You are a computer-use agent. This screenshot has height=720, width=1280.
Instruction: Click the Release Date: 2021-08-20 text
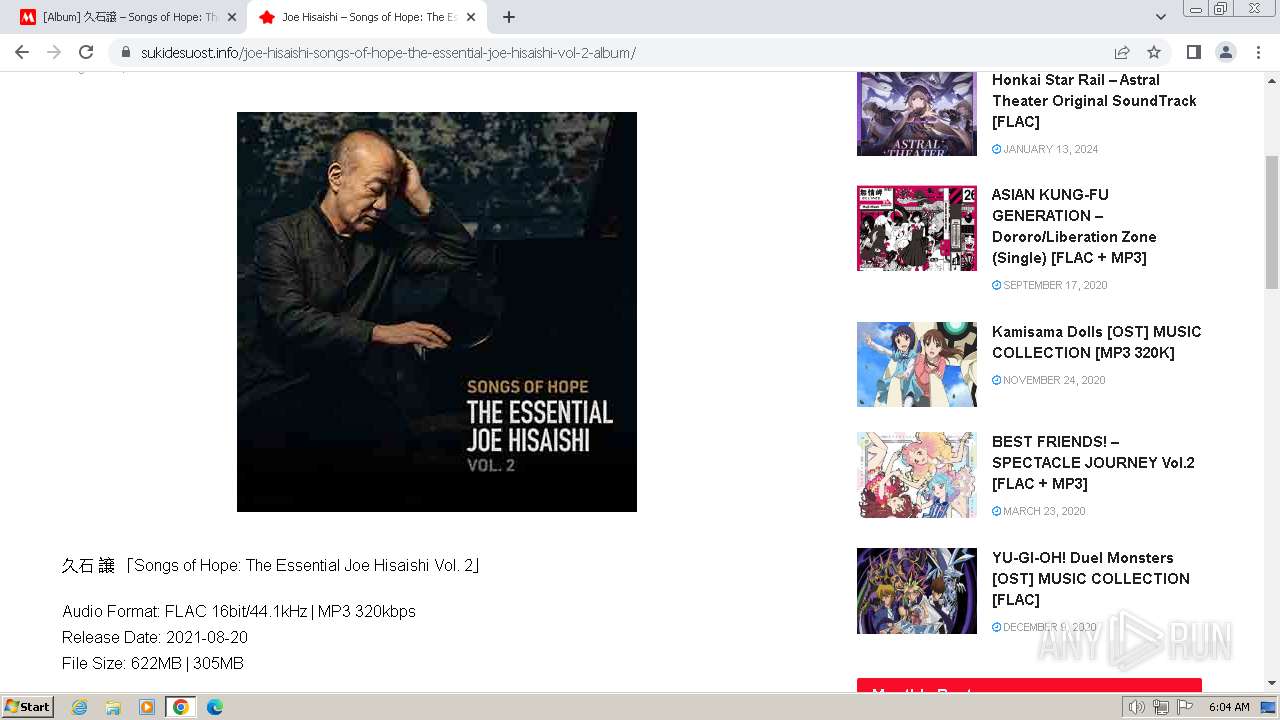click(155, 637)
